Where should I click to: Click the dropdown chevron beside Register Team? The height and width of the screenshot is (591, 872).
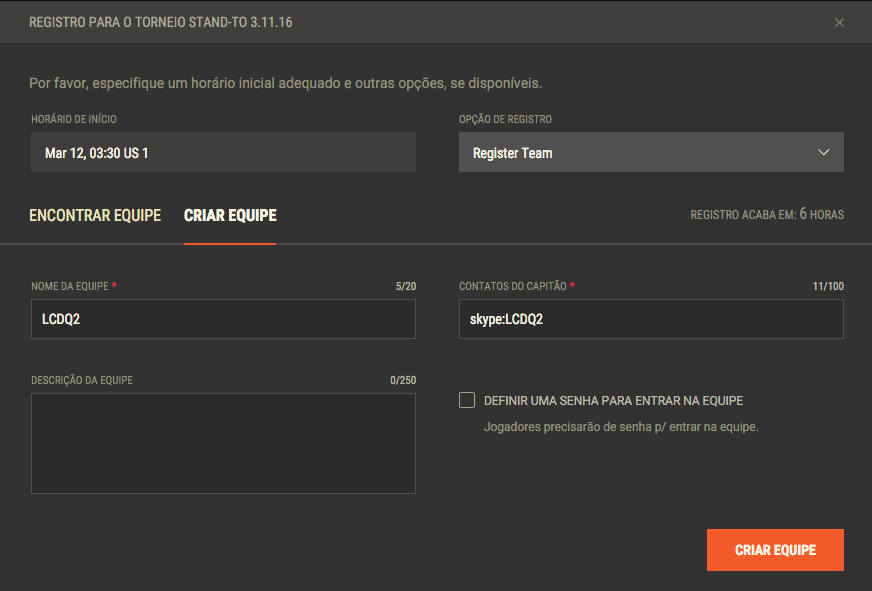823,153
